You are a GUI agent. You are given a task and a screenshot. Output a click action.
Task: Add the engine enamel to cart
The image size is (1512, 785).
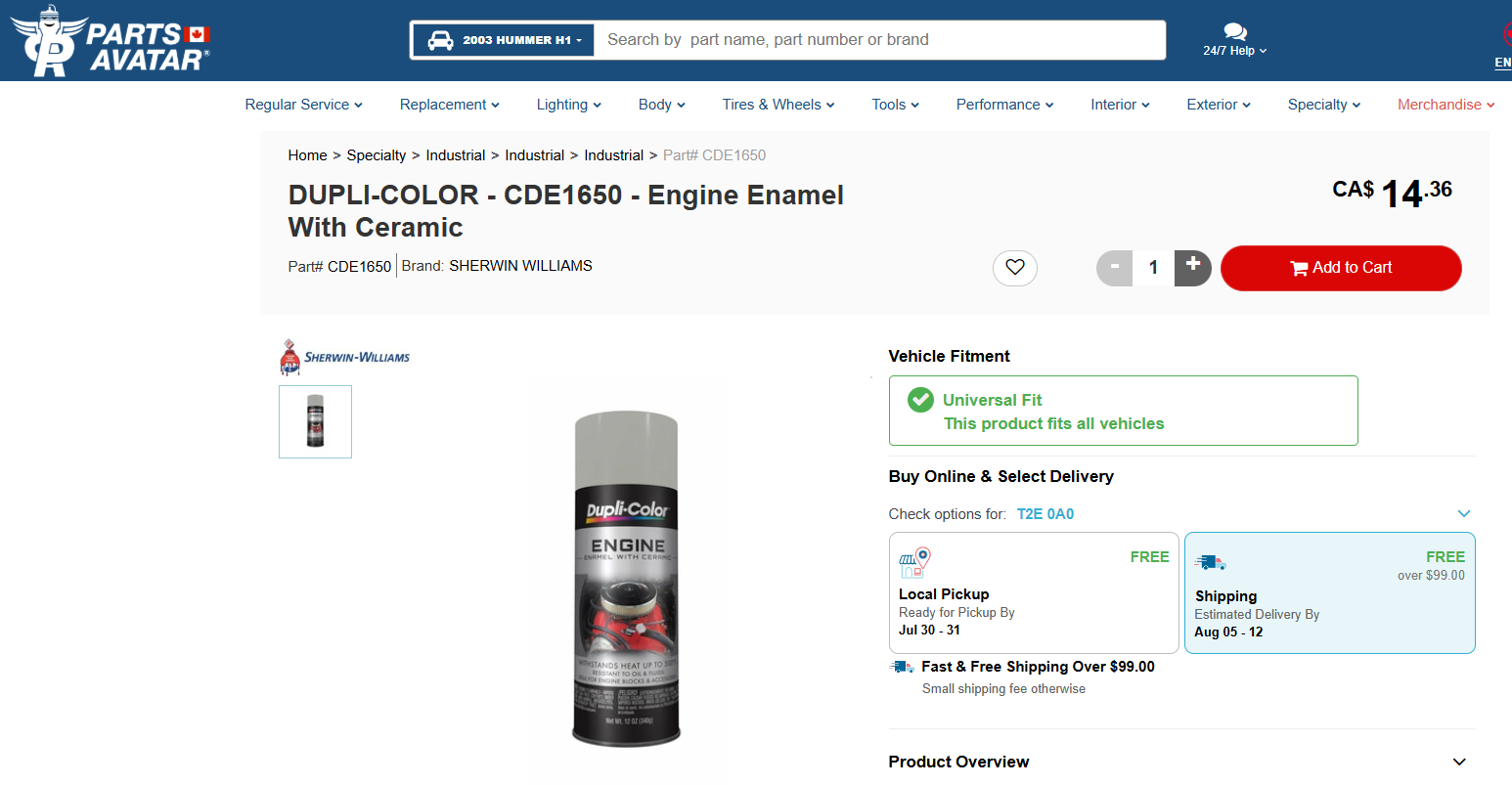coord(1341,268)
